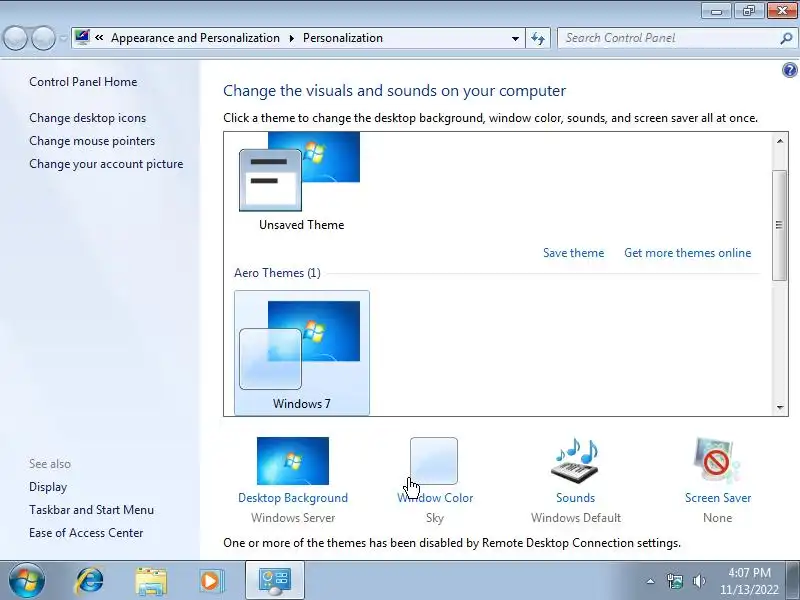Image resolution: width=800 pixels, height=600 pixels.
Task: Click the network tray icon
Action: coord(674,581)
